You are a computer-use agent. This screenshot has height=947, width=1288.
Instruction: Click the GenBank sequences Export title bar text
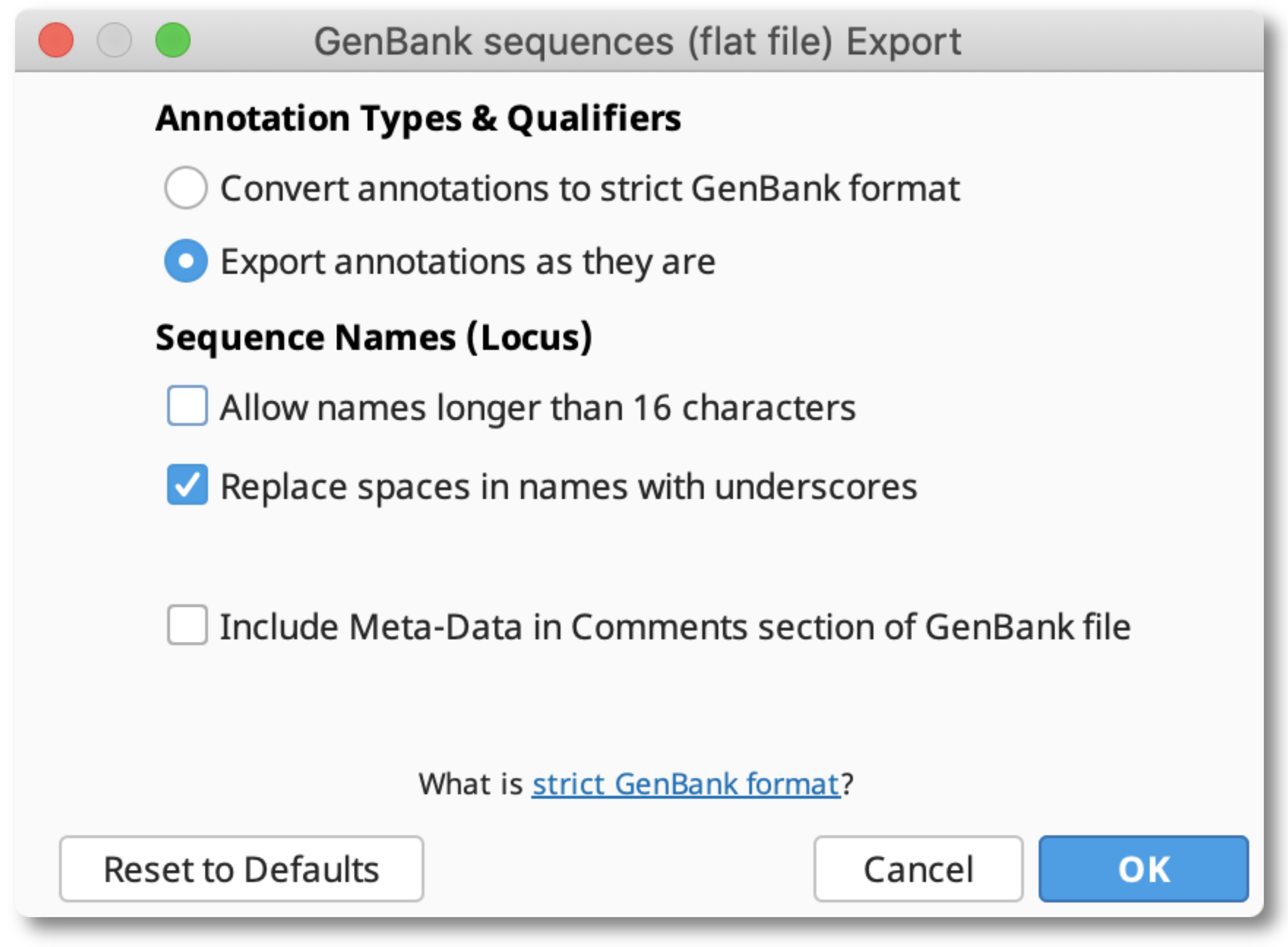[637, 42]
